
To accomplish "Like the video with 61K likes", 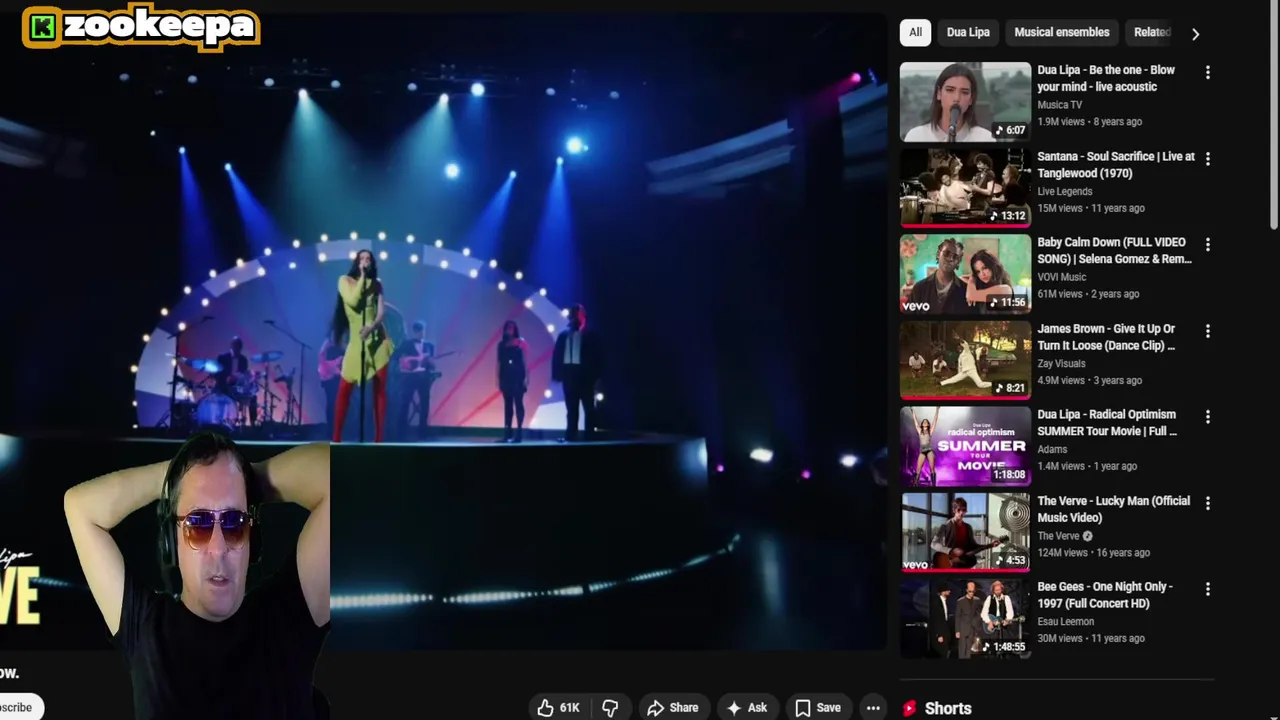I will pos(559,707).
